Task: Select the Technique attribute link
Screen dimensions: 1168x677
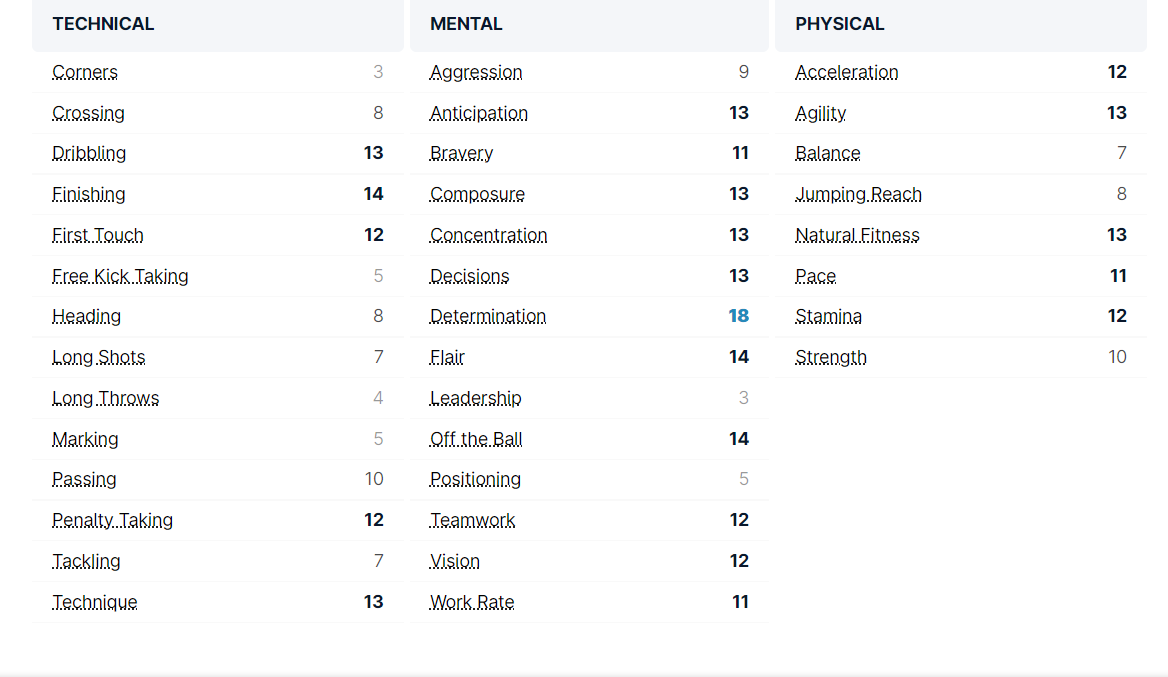Action: click(x=95, y=602)
